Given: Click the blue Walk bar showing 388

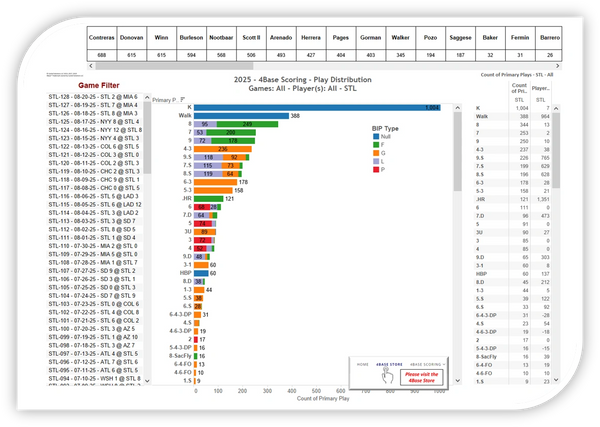Looking at the screenshot, I should coord(240,116).
